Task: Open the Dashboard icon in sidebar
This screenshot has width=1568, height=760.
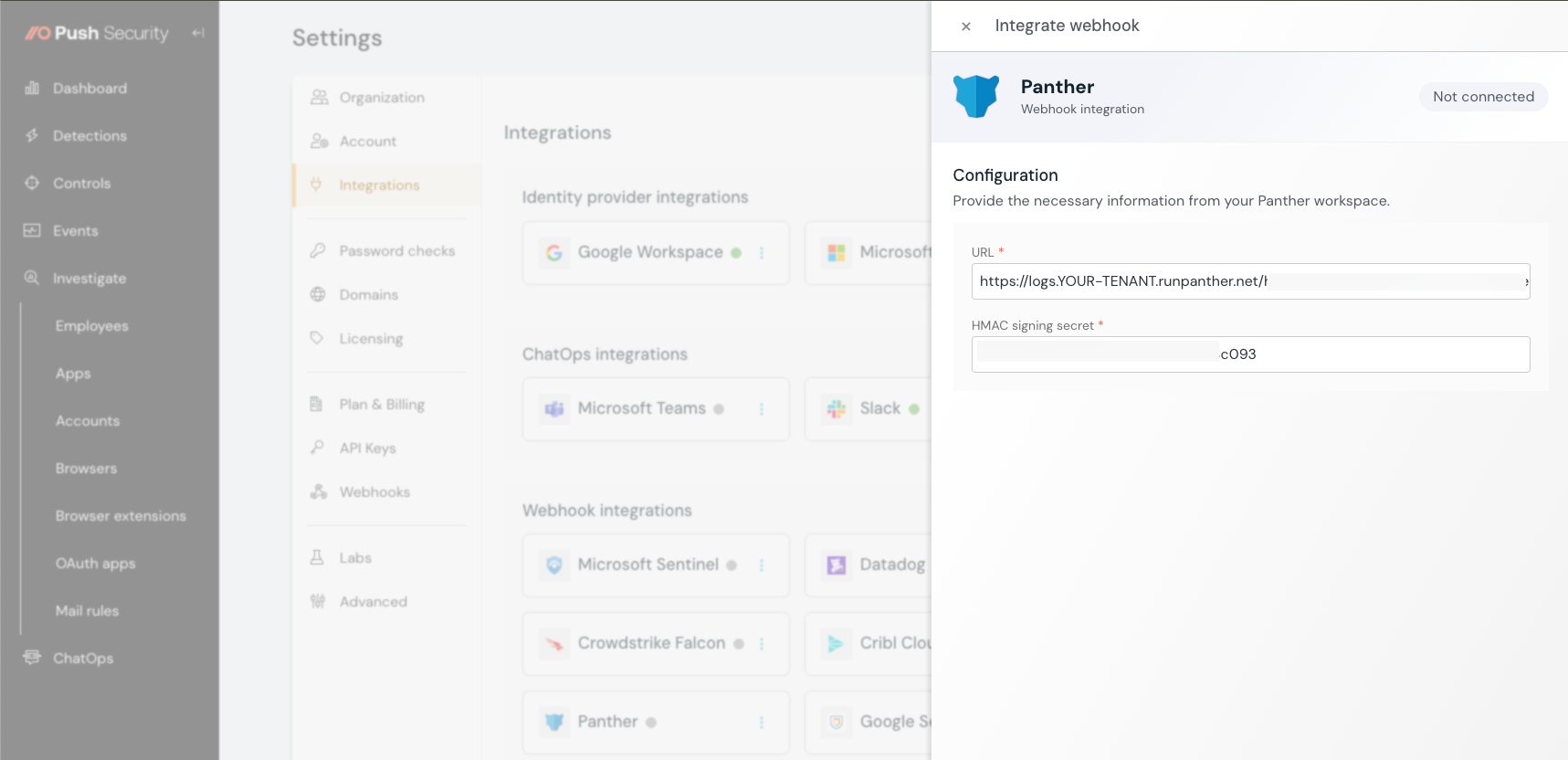Action: 32,88
